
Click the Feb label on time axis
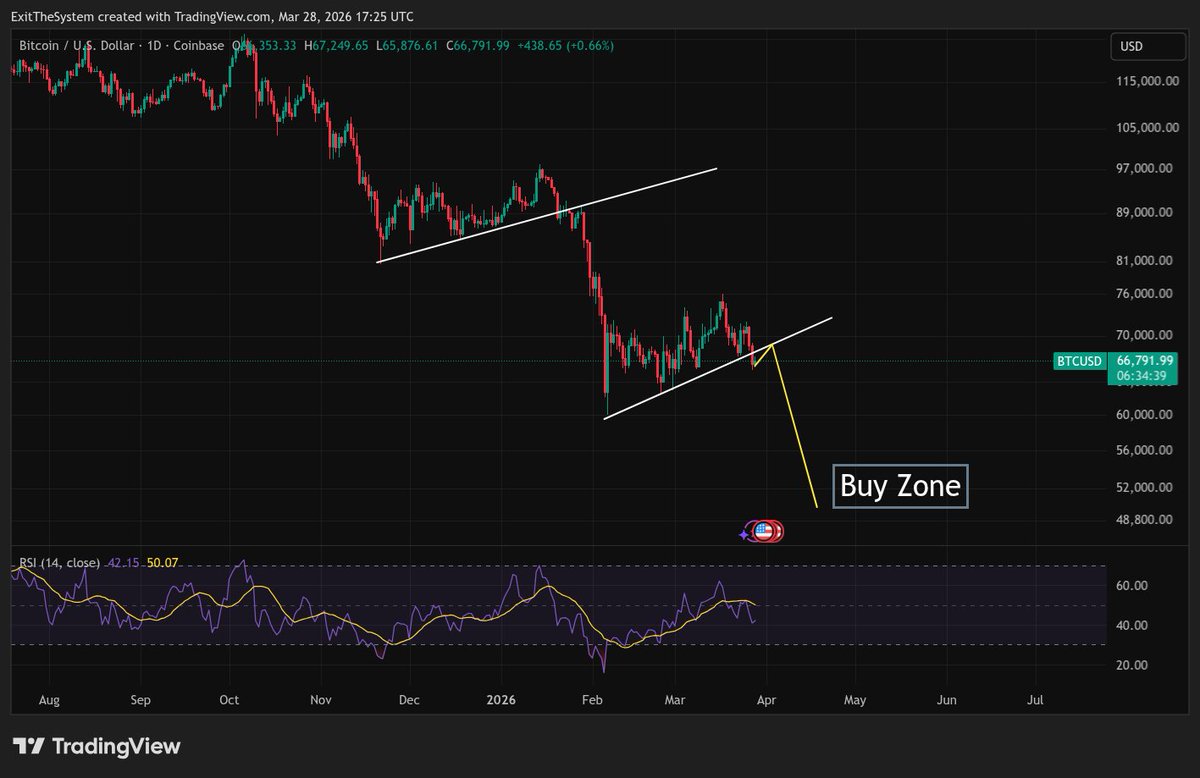[592, 701]
